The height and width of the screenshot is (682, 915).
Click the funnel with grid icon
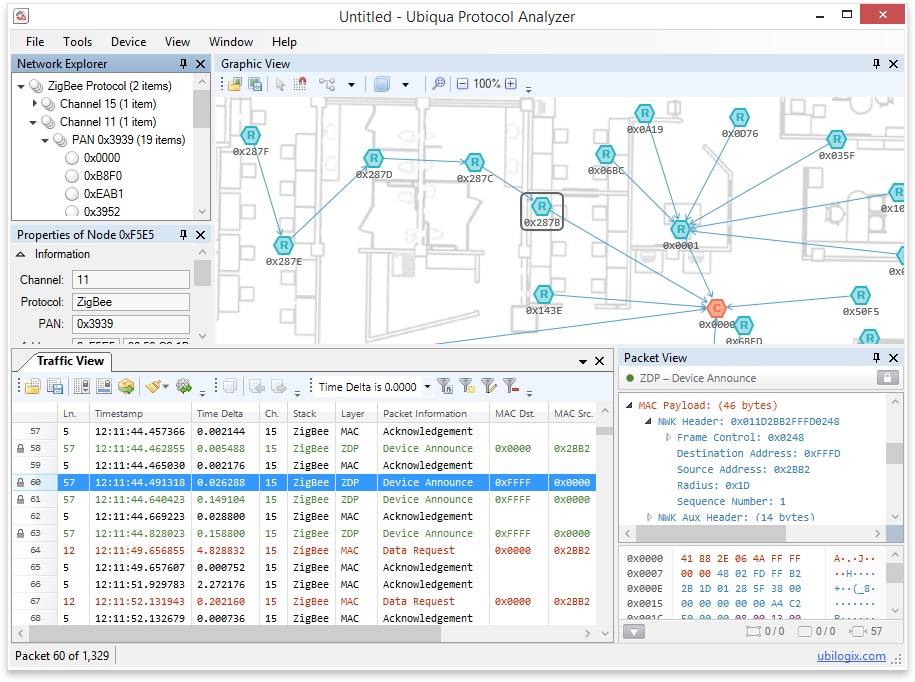(467, 386)
